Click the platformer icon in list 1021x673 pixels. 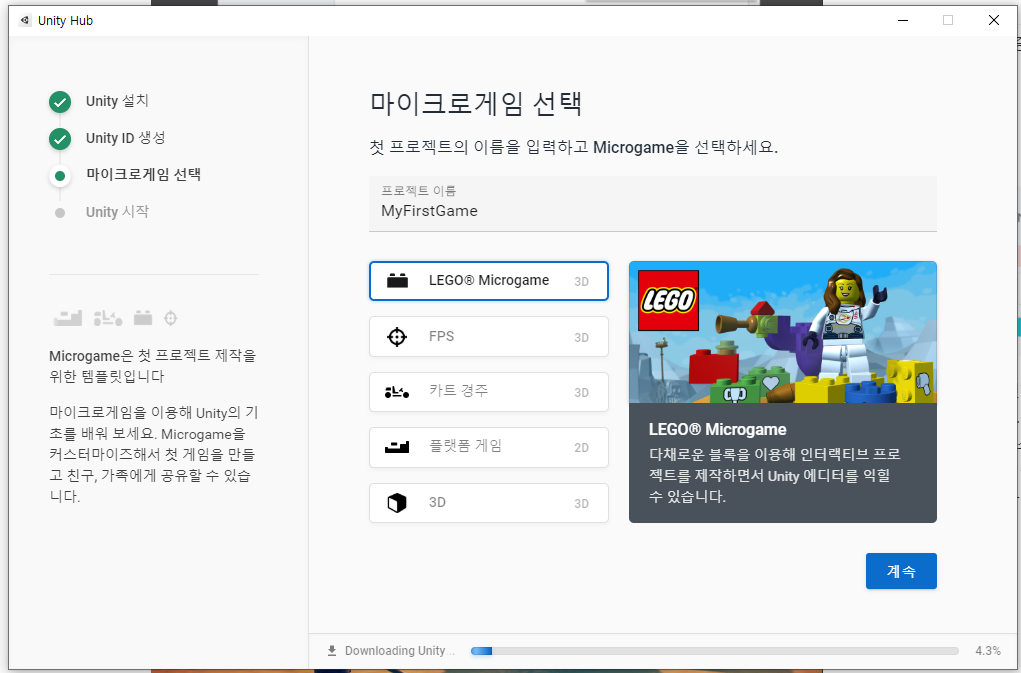pos(397,447)
